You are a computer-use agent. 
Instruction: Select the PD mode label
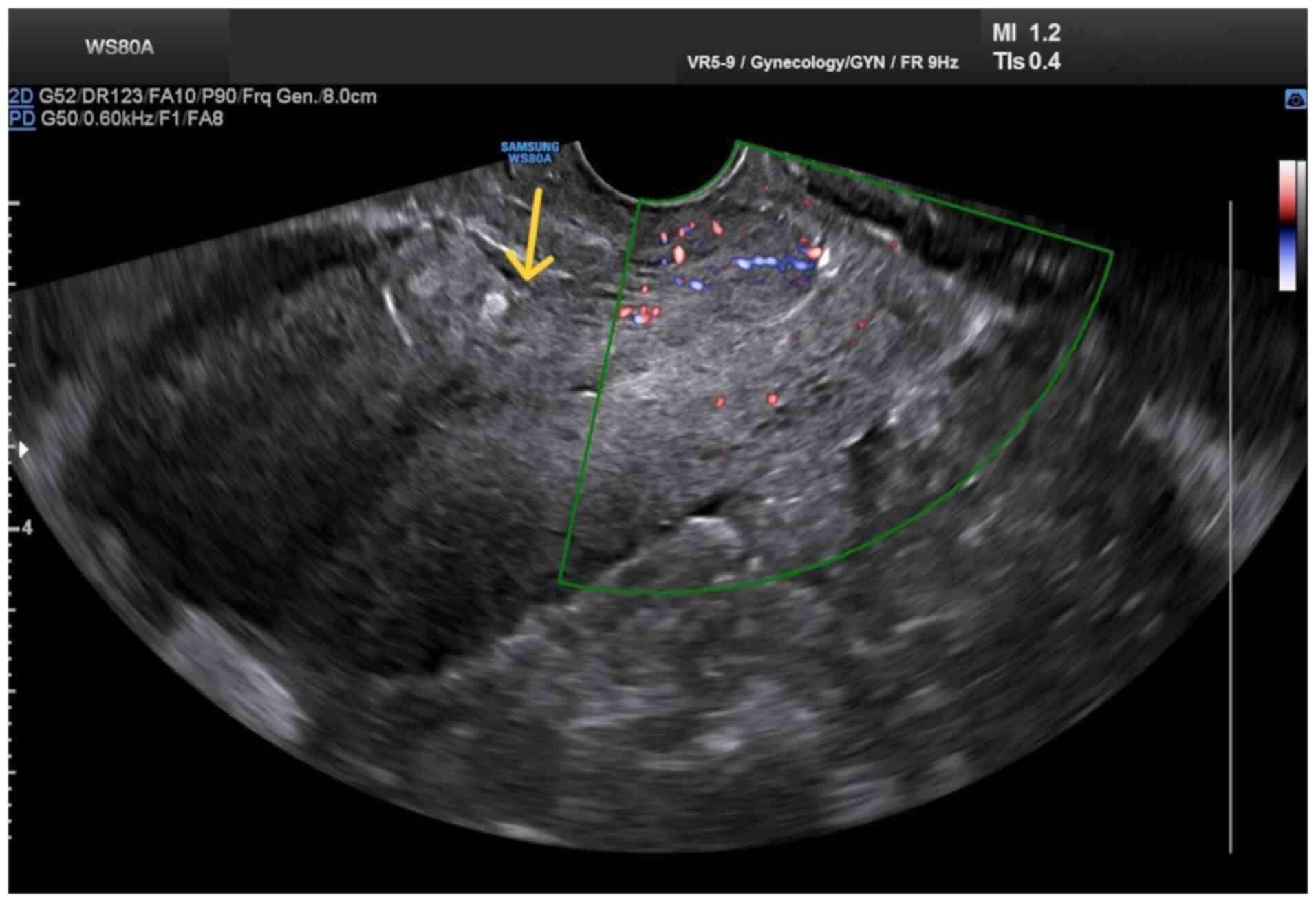[x=21, y=119]
